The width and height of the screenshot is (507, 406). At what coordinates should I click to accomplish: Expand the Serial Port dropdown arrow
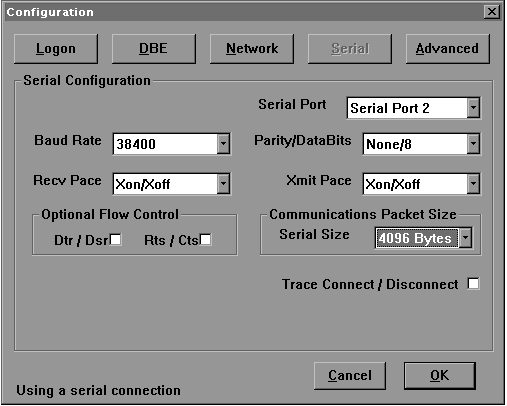click(x=473, y=108)
